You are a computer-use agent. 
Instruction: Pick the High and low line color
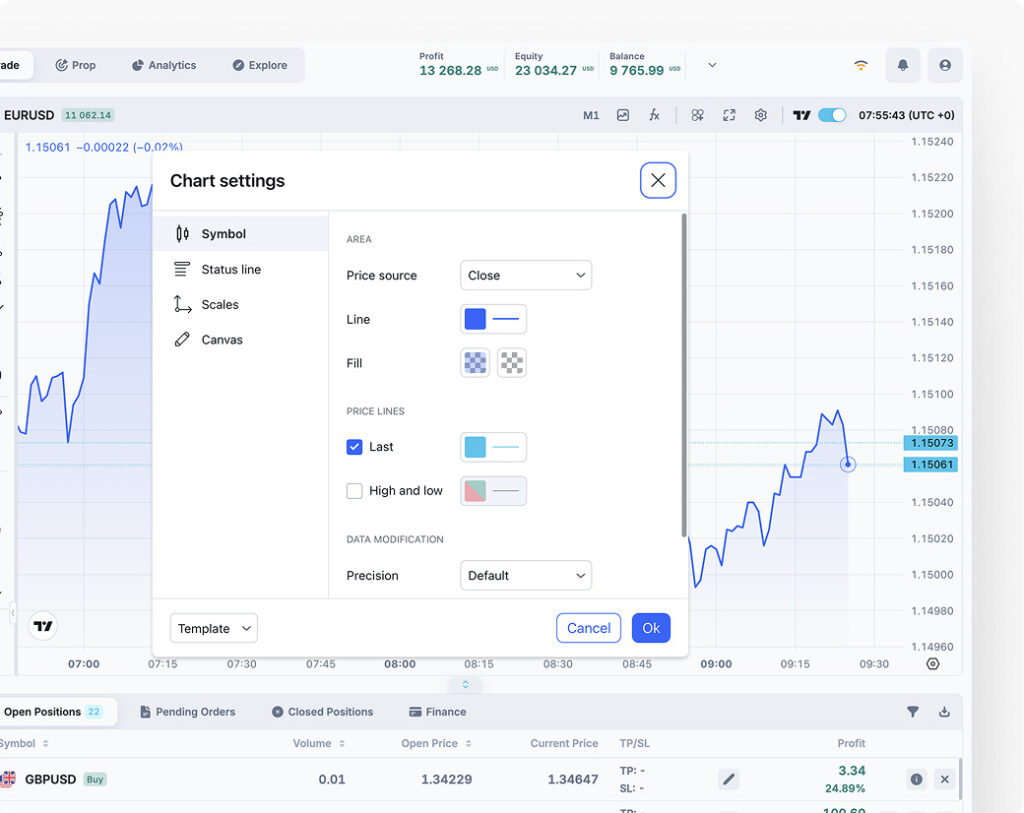click(475, 490)
